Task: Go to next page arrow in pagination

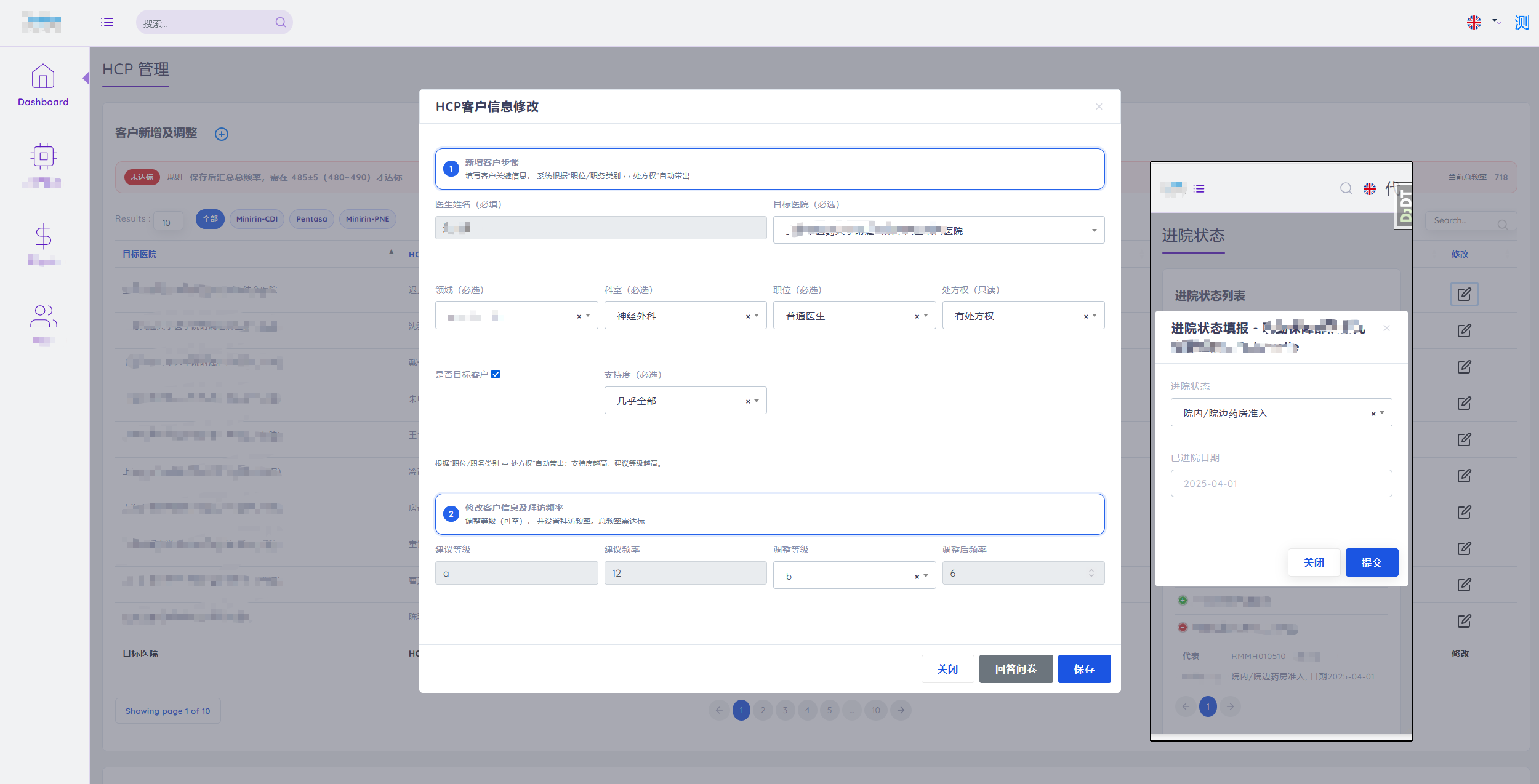Action: click(901, 710)
